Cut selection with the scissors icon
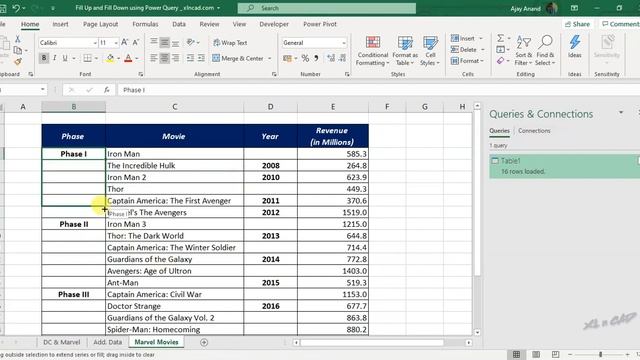This screenshot has width=640, height=360. (18, 39)
